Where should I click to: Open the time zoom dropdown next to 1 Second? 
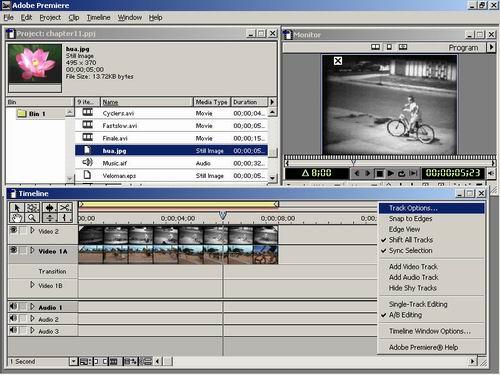pyautogui.click(x=73, y=361)
